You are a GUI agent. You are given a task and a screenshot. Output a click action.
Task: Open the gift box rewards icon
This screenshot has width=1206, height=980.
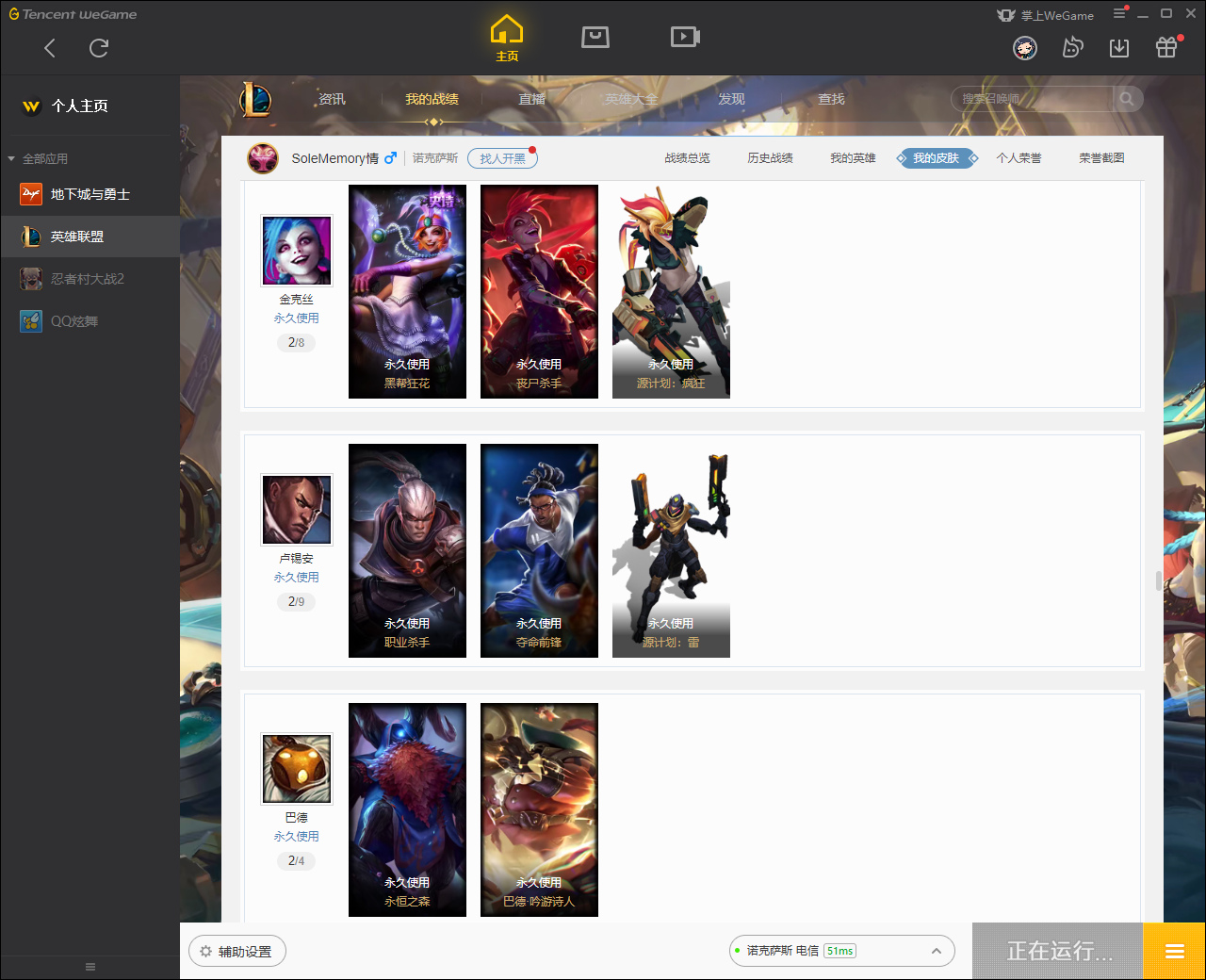[x=1166, y=47]
